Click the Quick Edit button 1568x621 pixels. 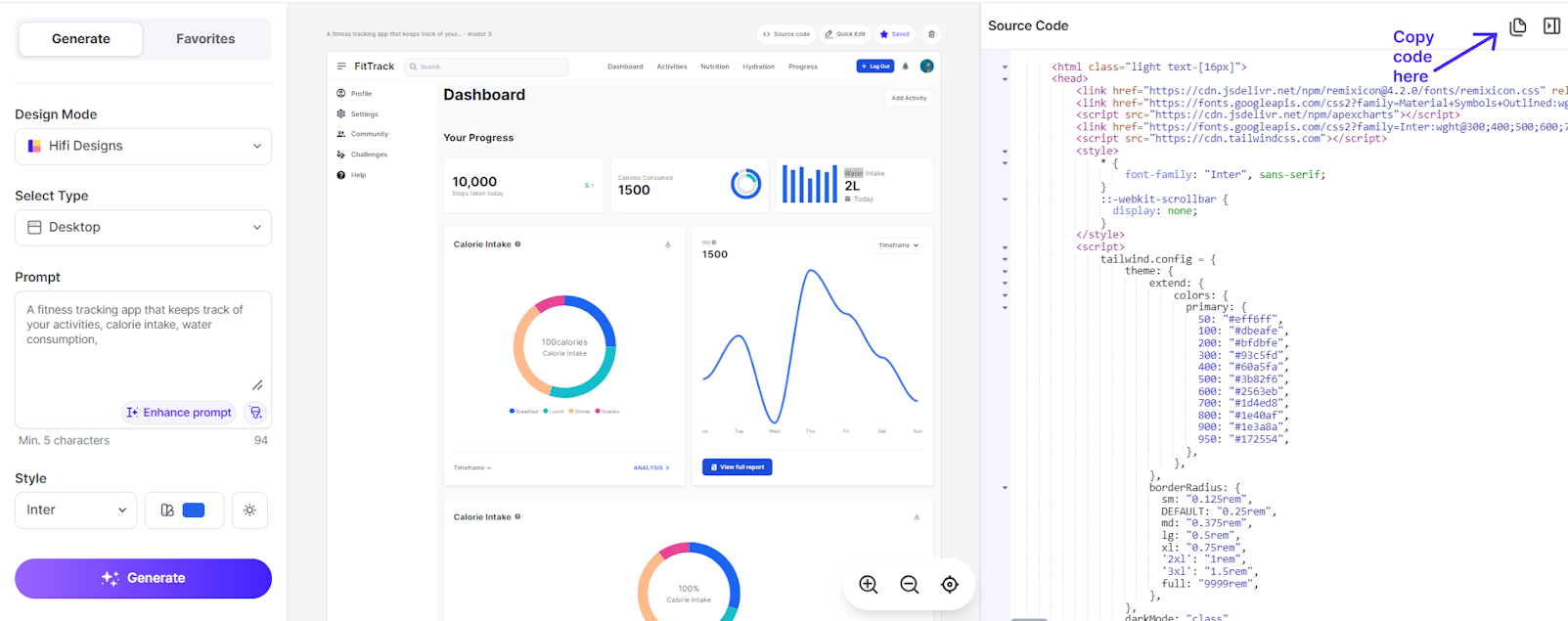[845, 34]
